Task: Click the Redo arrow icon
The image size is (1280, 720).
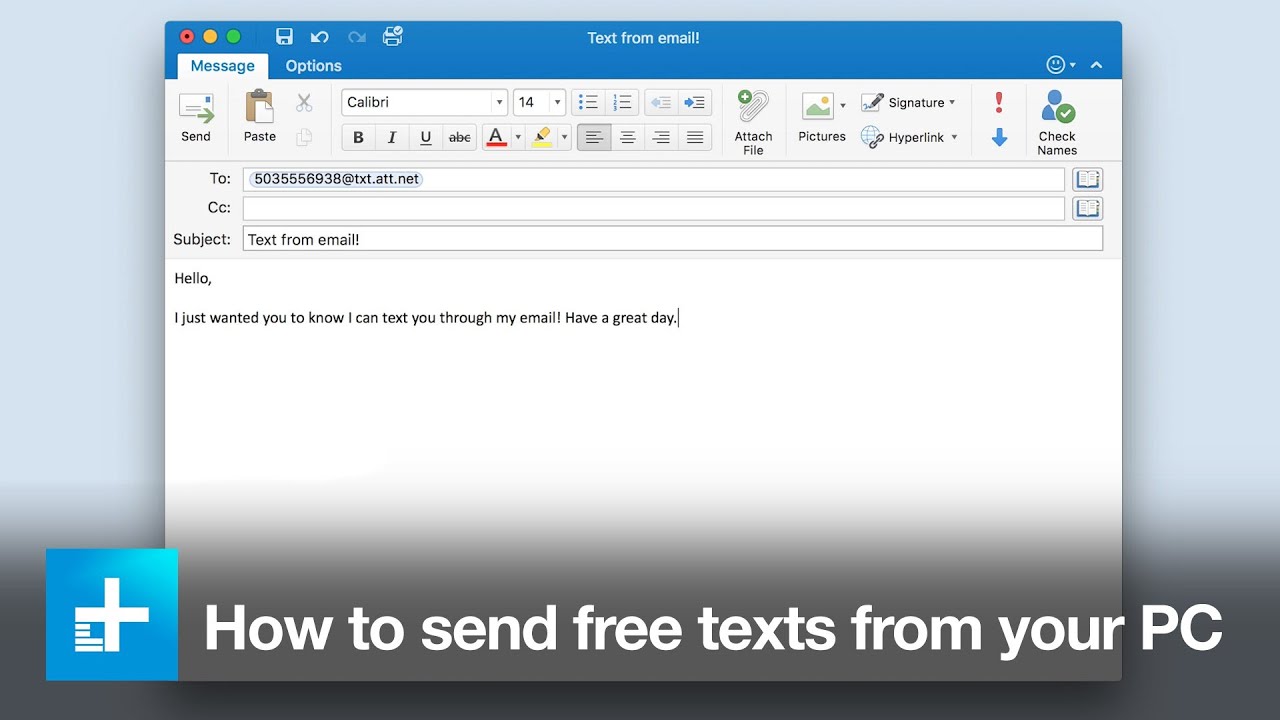Action: tap(357, 37)
